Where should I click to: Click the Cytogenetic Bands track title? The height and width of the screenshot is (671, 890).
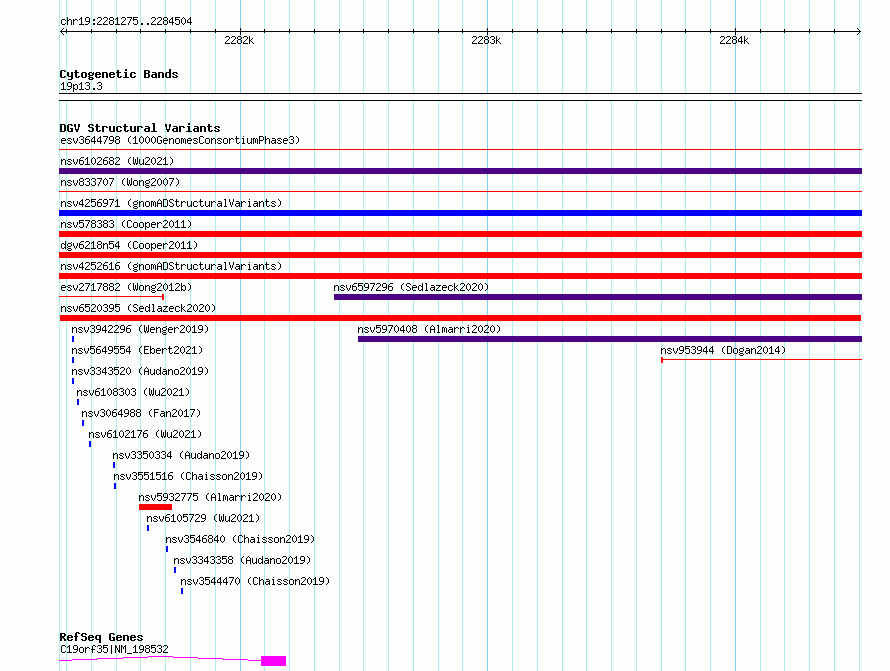tap(119, 74)
